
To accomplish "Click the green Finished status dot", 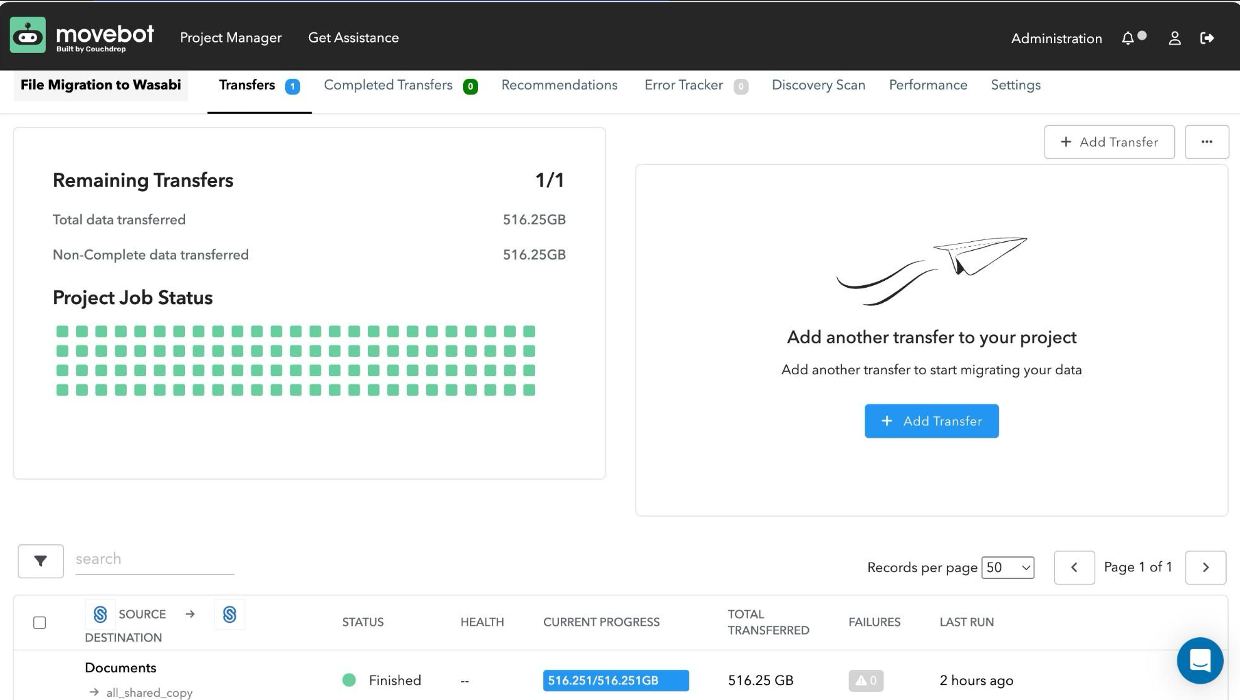I will pos(349,680).
